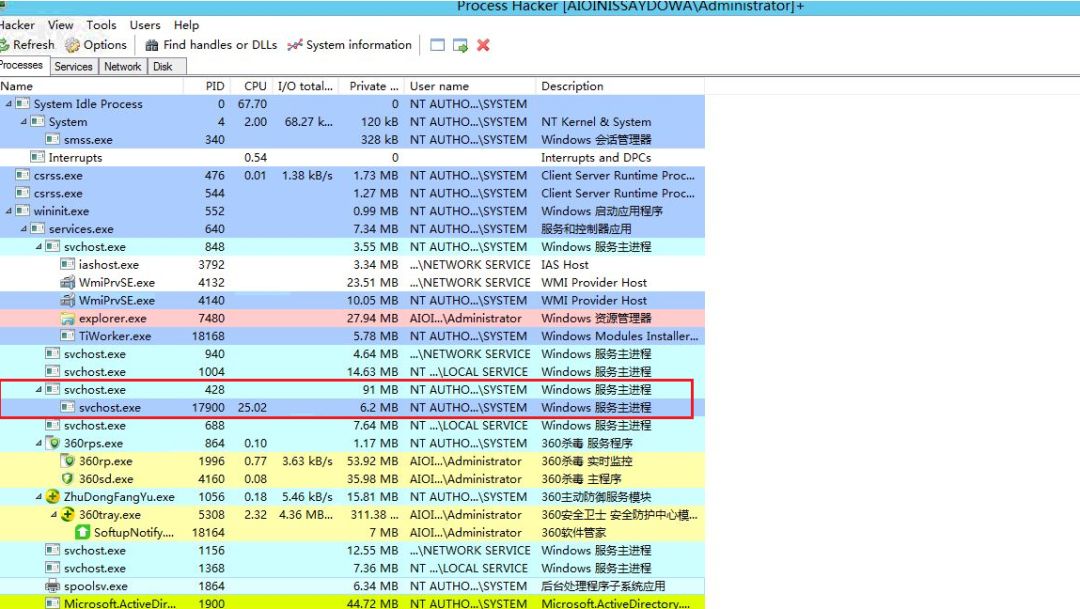Click Find handles or DLLs binoculars icon

[152, 45]
